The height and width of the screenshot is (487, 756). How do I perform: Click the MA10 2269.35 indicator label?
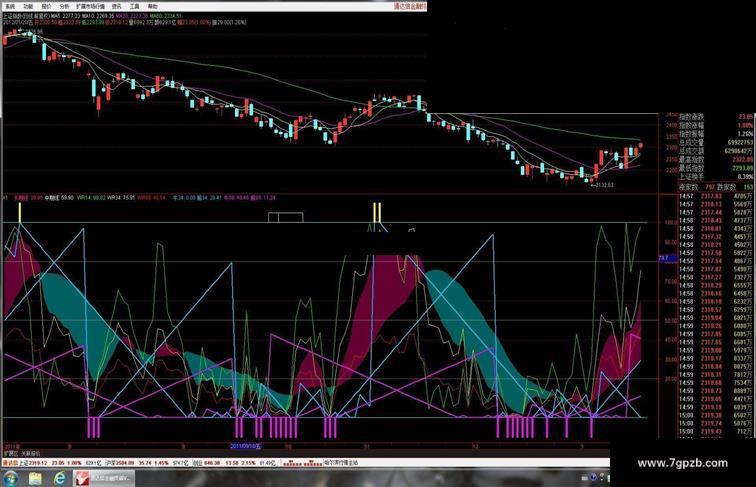click(99, 16)
